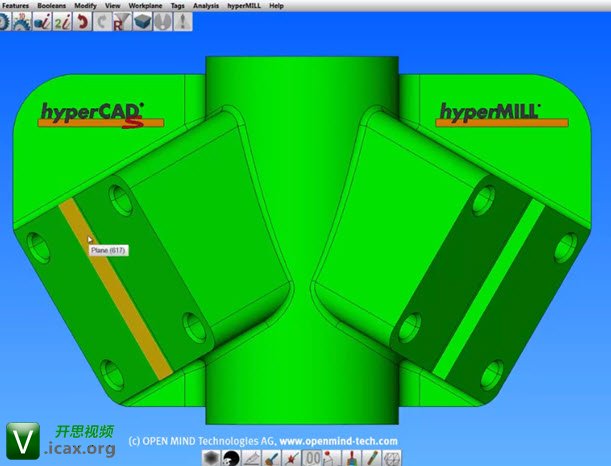Open the Features menu
The height and width of the screenshot is (466, 611).
[x=15, y=6]
